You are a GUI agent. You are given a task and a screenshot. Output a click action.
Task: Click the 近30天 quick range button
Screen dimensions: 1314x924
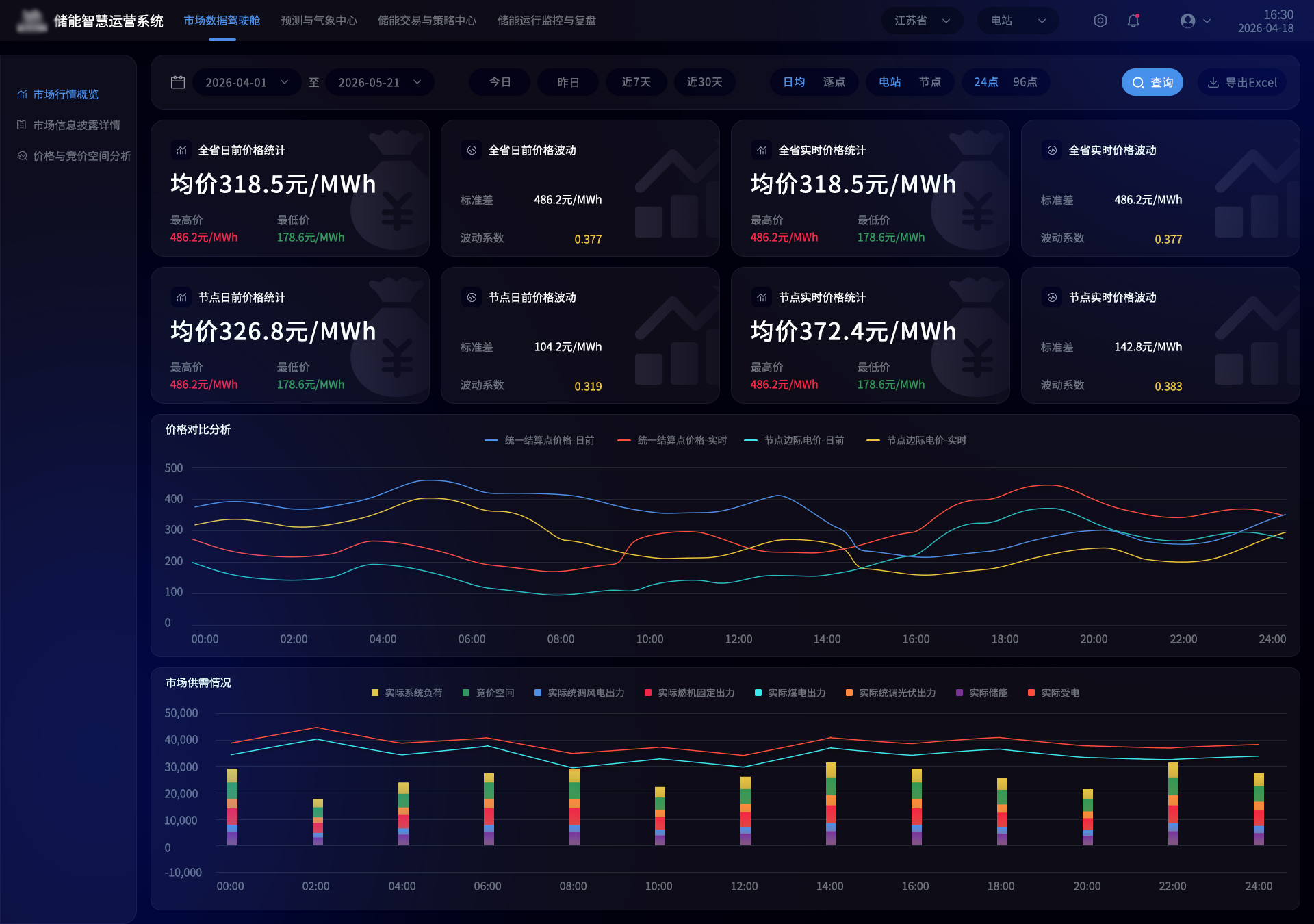click(x=705, y=82)
